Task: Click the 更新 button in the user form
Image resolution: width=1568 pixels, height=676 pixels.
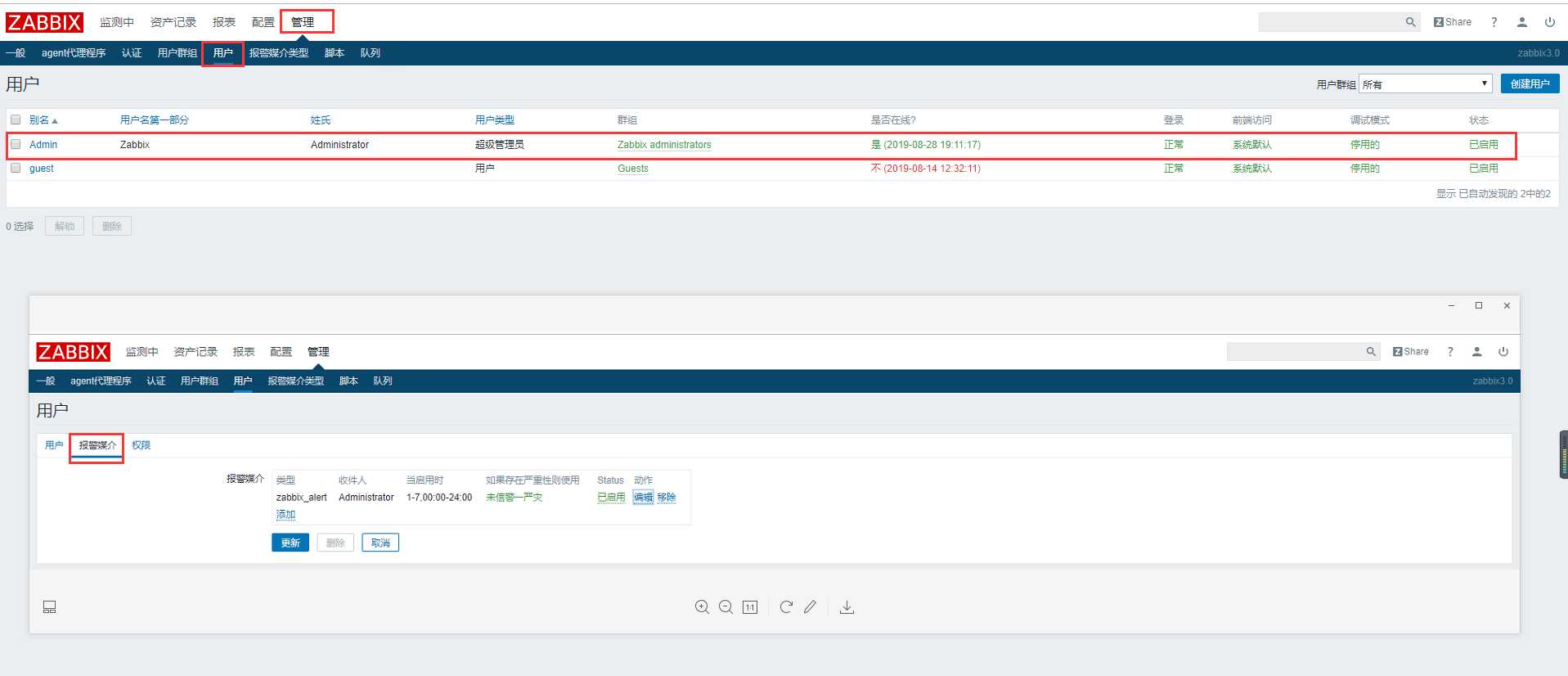Action: tap(290, 543)
